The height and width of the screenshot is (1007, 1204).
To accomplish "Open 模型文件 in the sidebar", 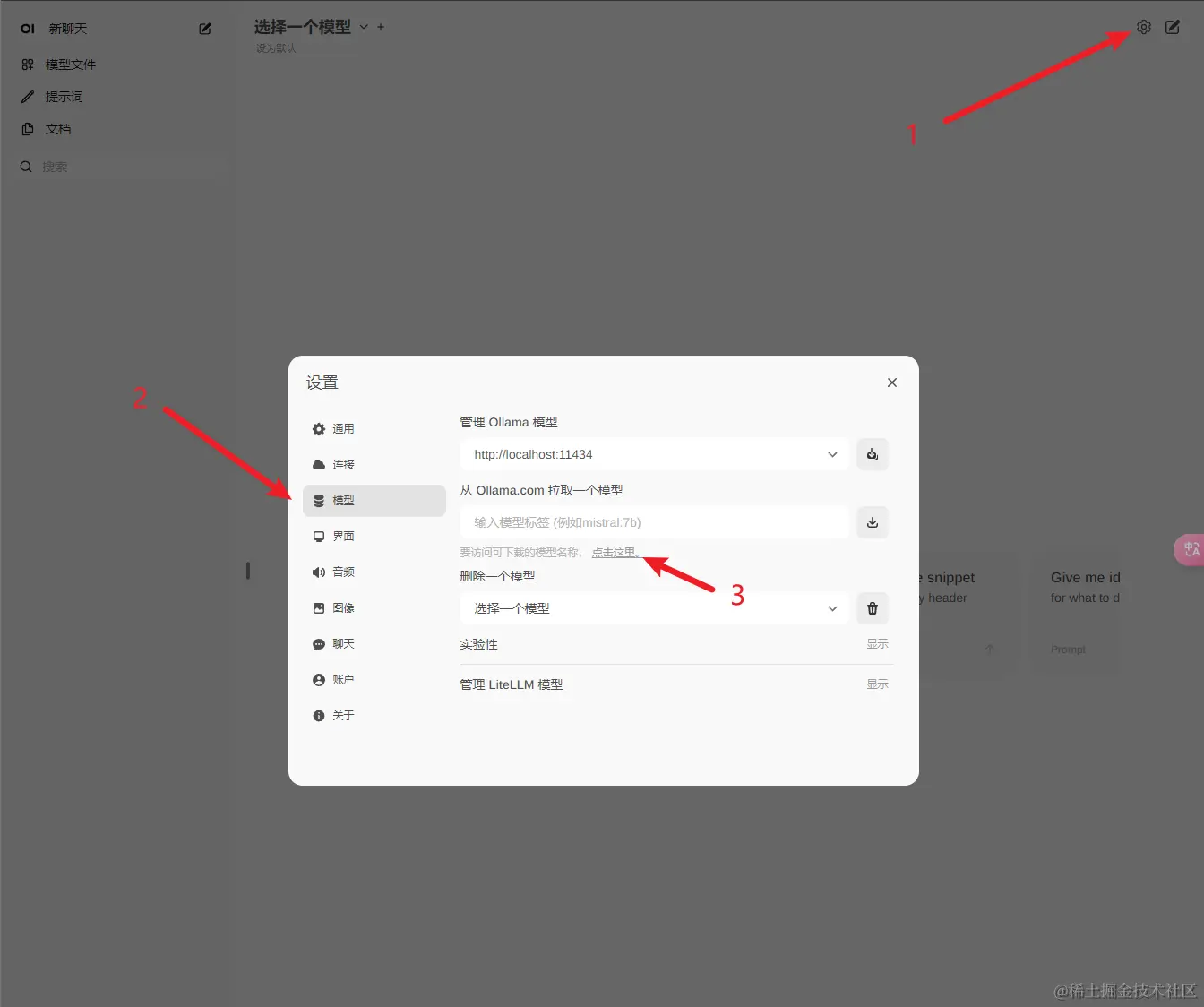I will point(71,65).
